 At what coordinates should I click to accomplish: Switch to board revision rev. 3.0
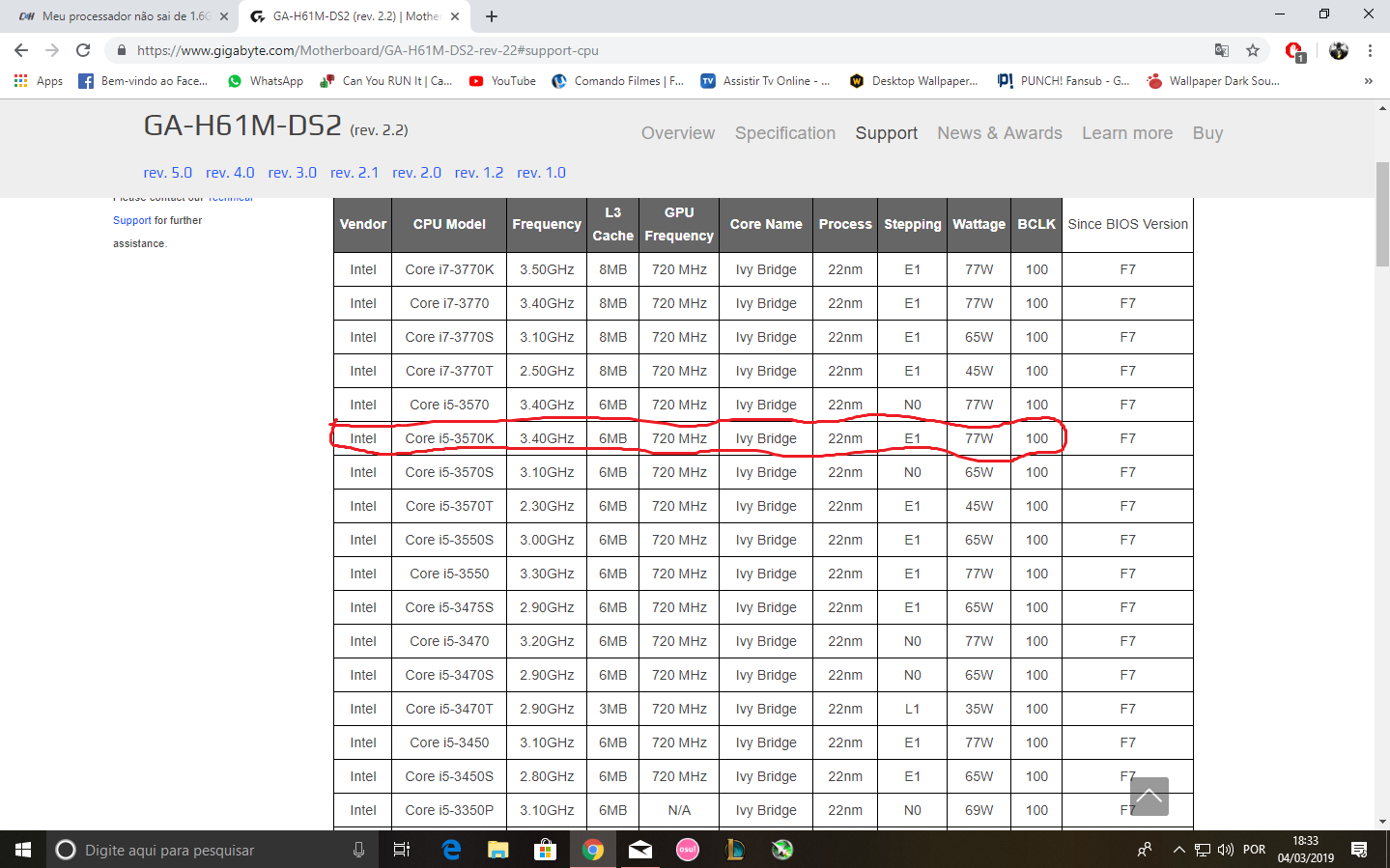click(x=293, y=173)
